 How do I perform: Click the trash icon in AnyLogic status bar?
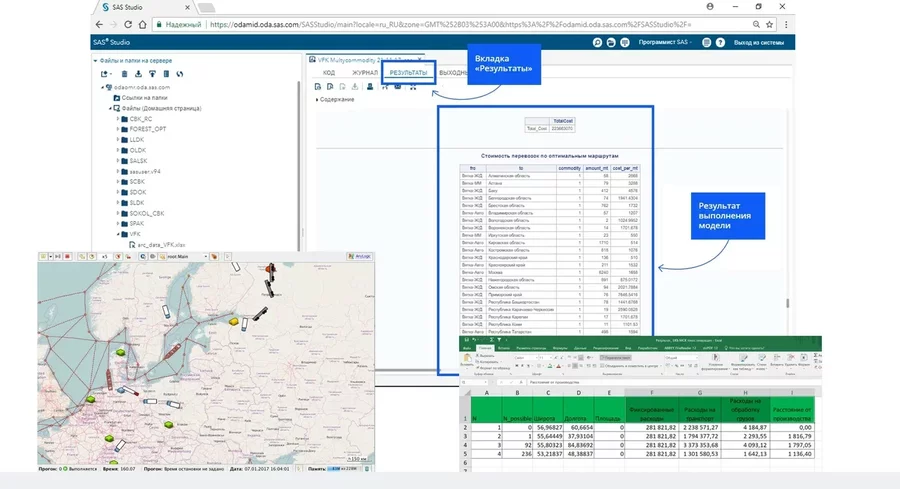tap(367, 469)
